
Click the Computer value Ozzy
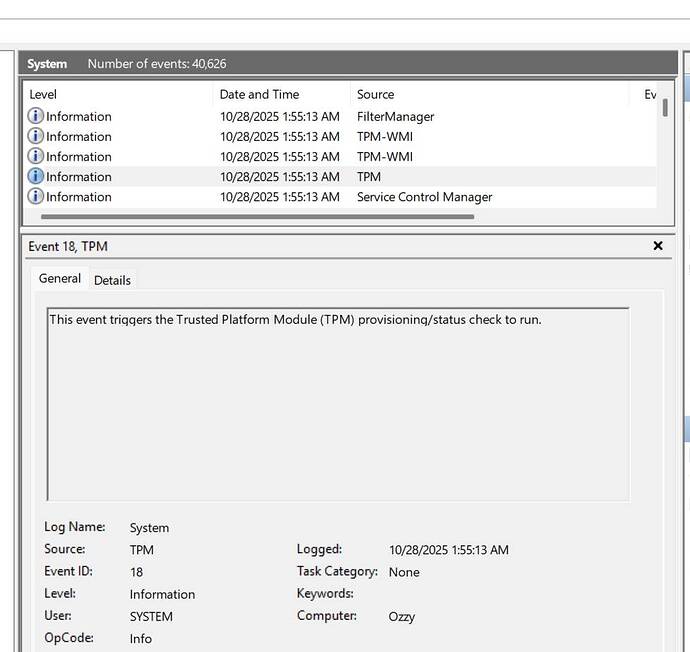pos(401,617)
